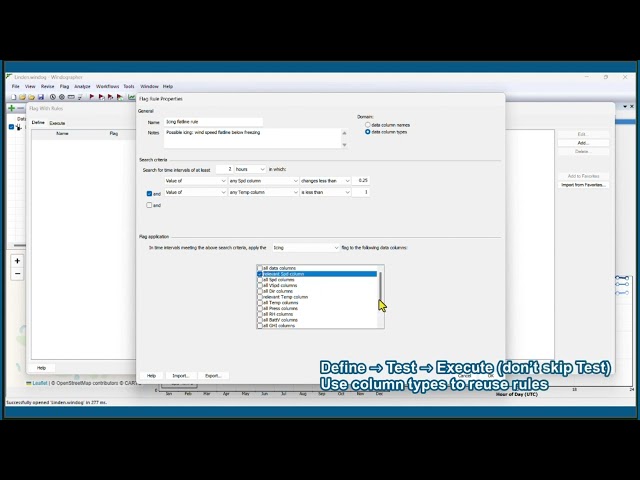
Task: Check 'relevant Temp column' in the list
Action: 260,297
